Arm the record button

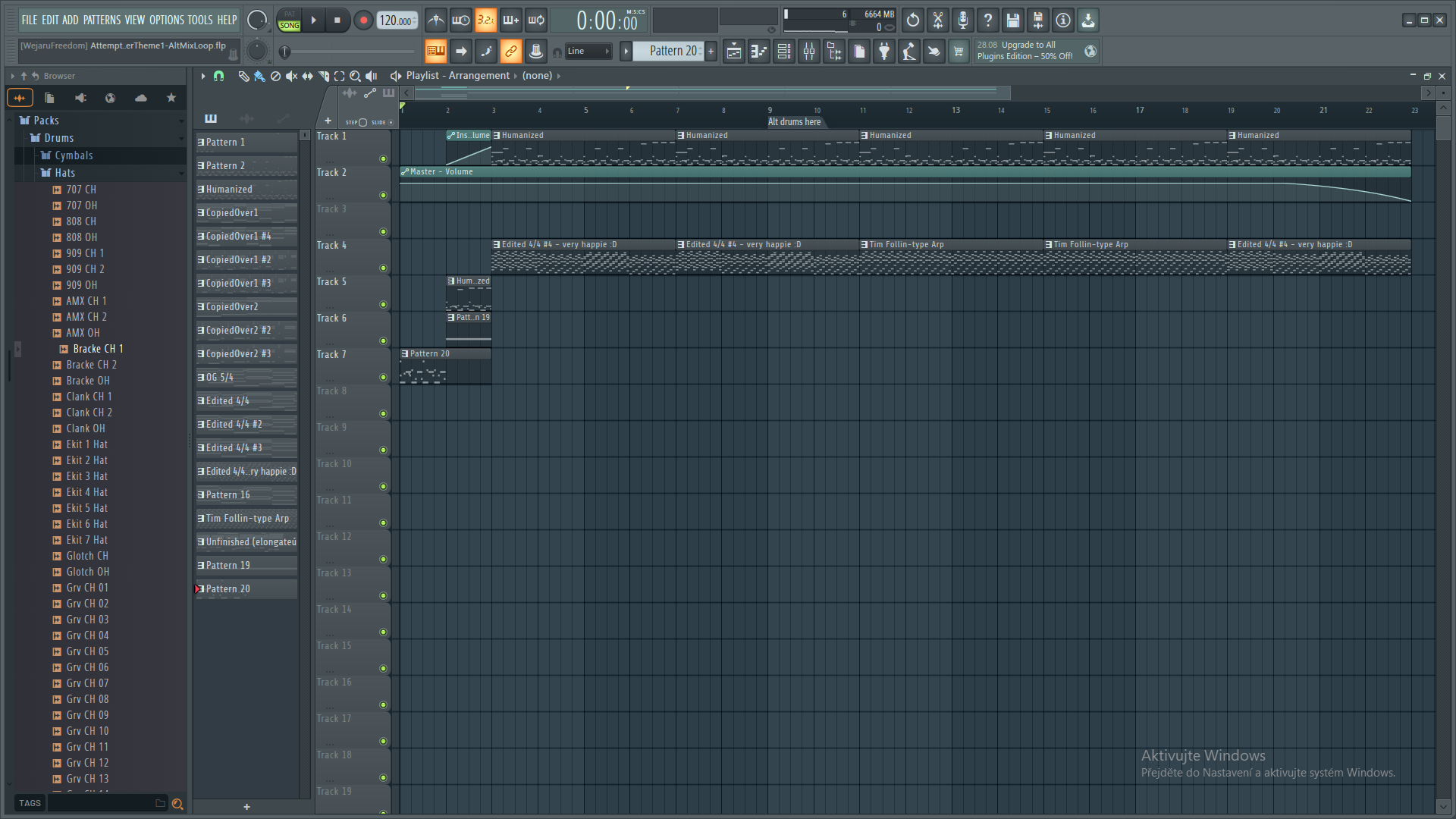click(x=363, y=20)
